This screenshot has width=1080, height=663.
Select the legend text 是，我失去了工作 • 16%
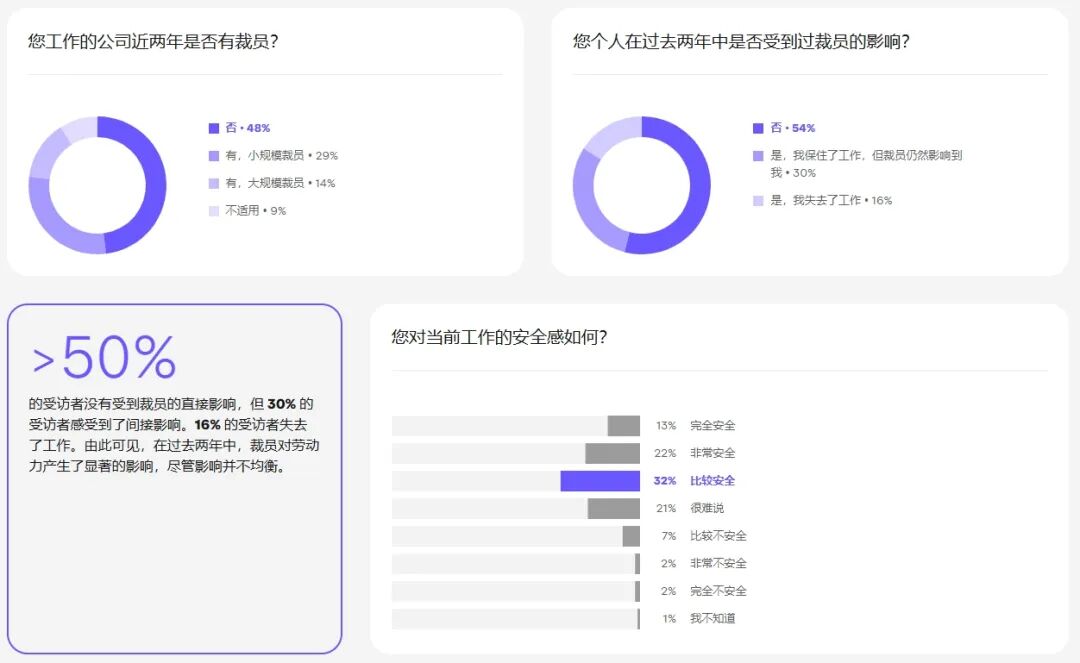click(831, 200)
